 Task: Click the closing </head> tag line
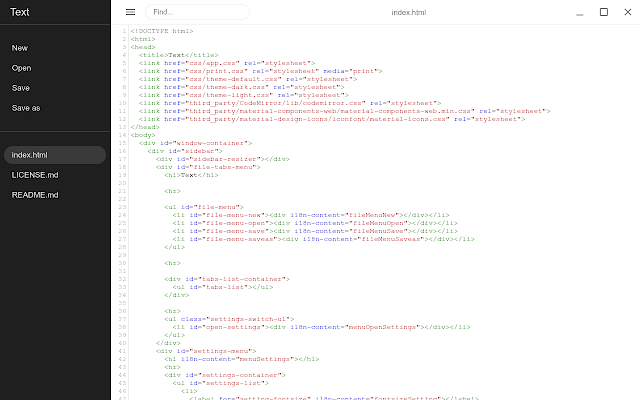click(145, 127)
